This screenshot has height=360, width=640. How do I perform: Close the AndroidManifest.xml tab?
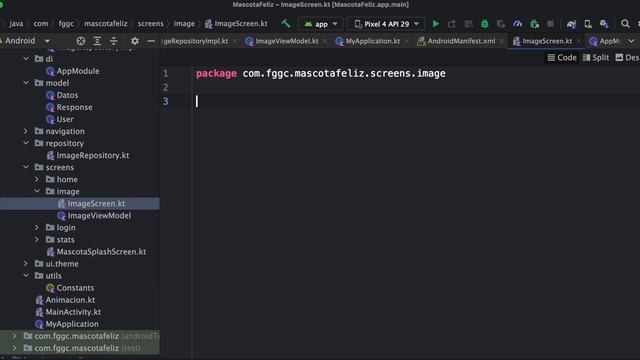pyautogui.click(x=502, y=41)
